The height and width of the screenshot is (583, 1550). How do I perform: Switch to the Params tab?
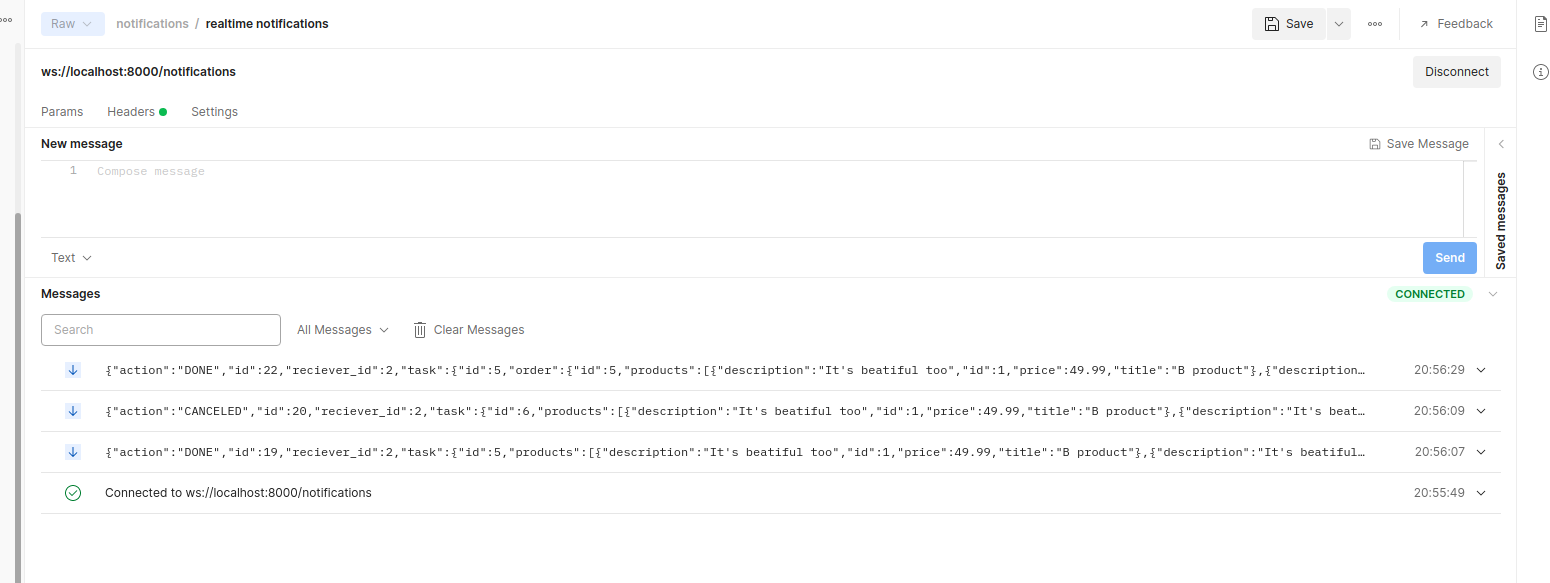tap(62, 111)
